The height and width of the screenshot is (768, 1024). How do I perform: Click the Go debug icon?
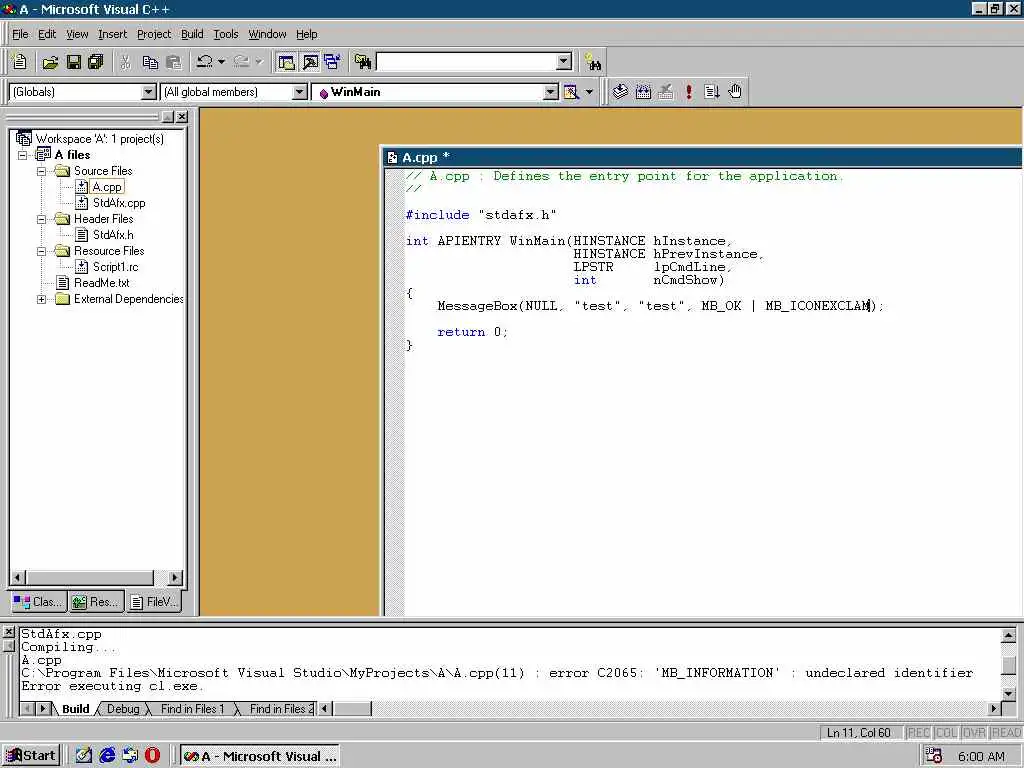tap(712, 91)
